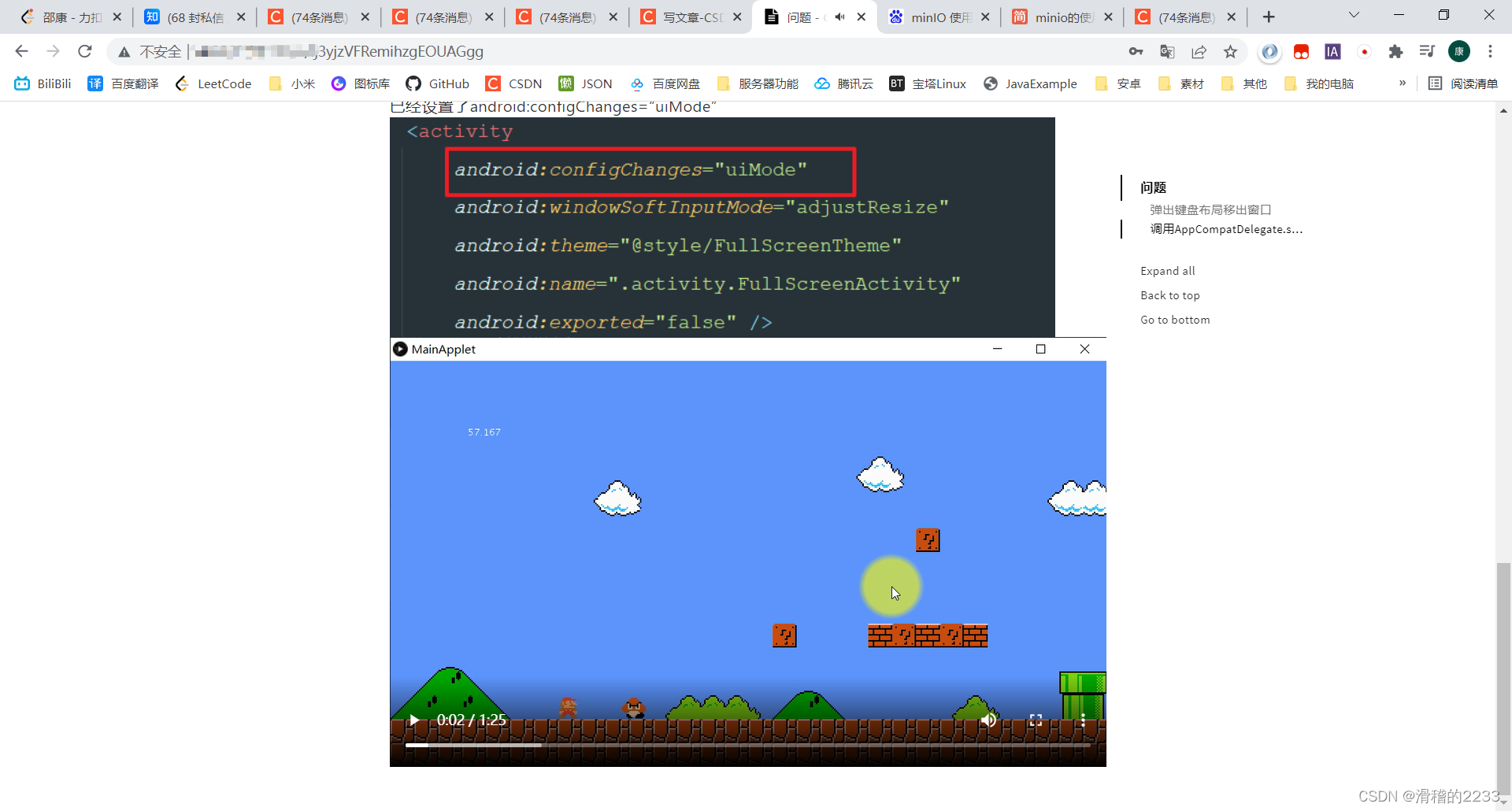Open the 我的电脑 bookmark folder
Viewport: 1512px width, 811px height.
pos(1319,83)
